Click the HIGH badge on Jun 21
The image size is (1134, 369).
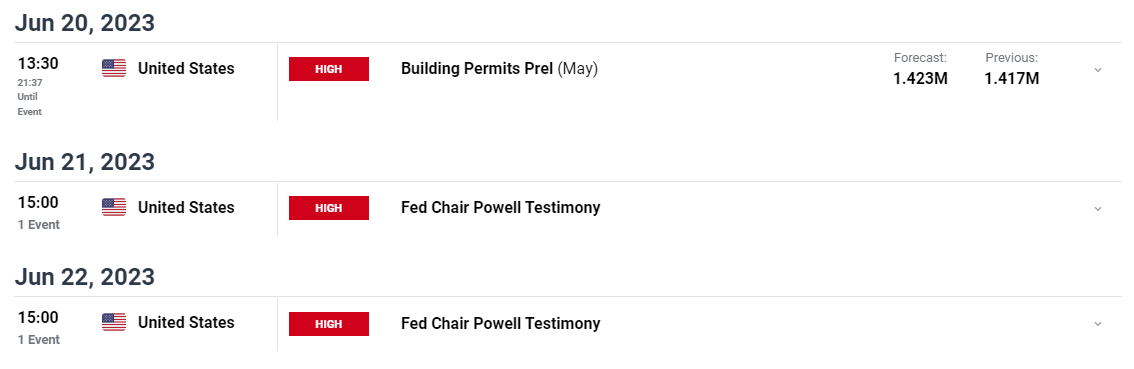pyautogui.click(x=329, y=208)
